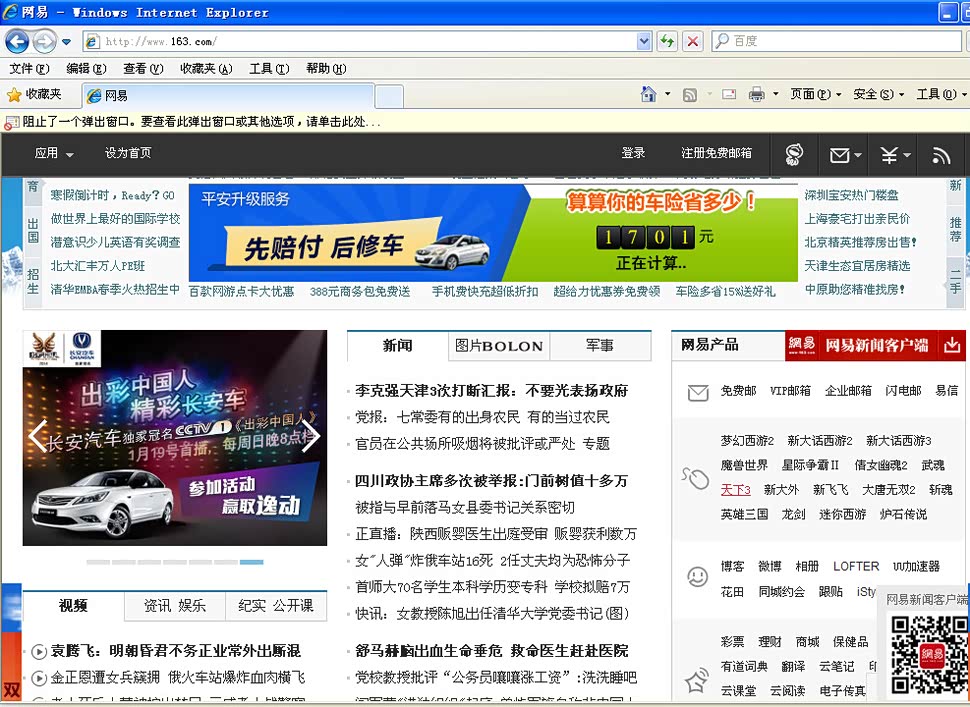Viewport: 970px width, 707px height.
Task: Click the smiley face icon beside 博客
Action: [697, 576]
